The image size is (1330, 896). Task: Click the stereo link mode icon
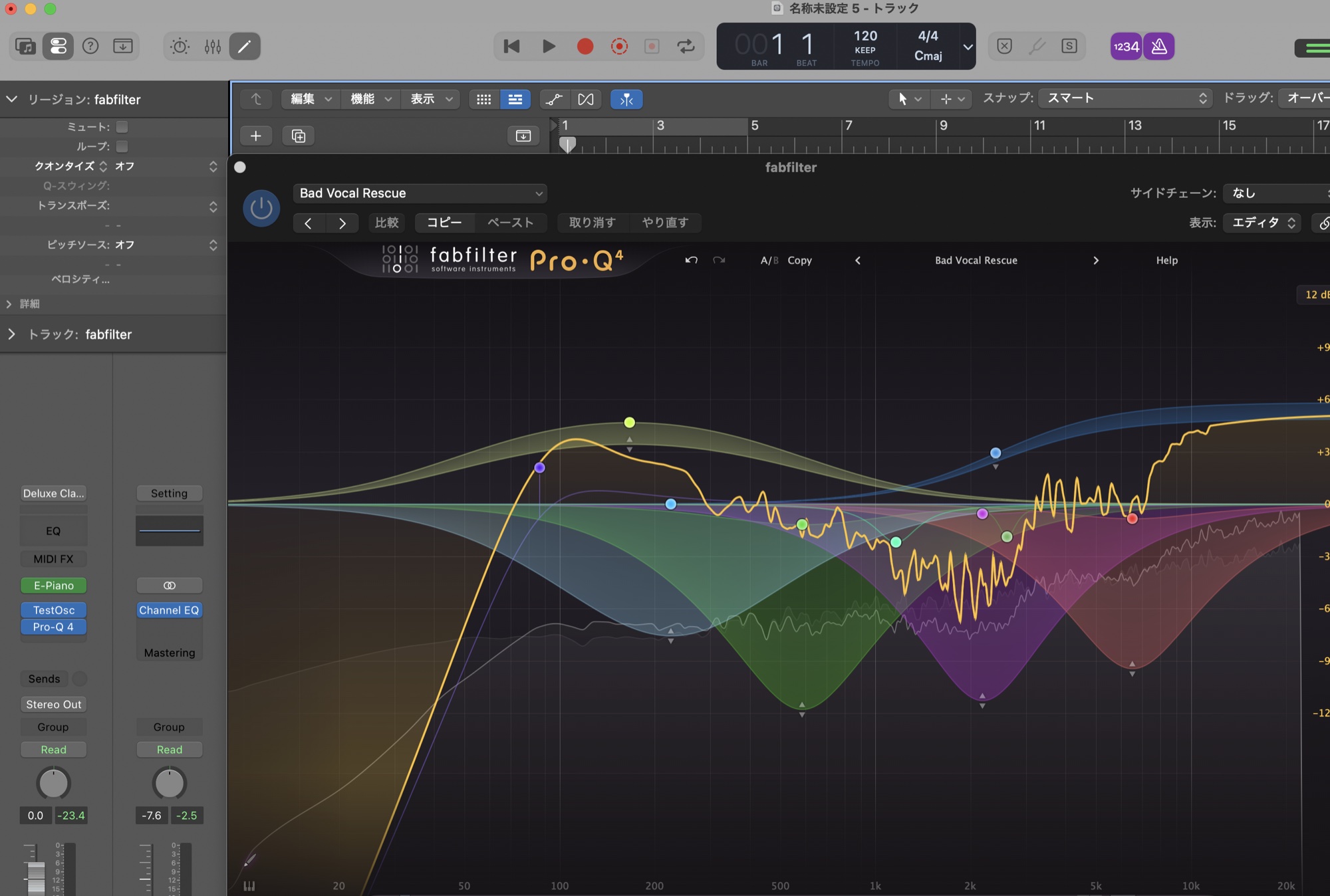169,586
